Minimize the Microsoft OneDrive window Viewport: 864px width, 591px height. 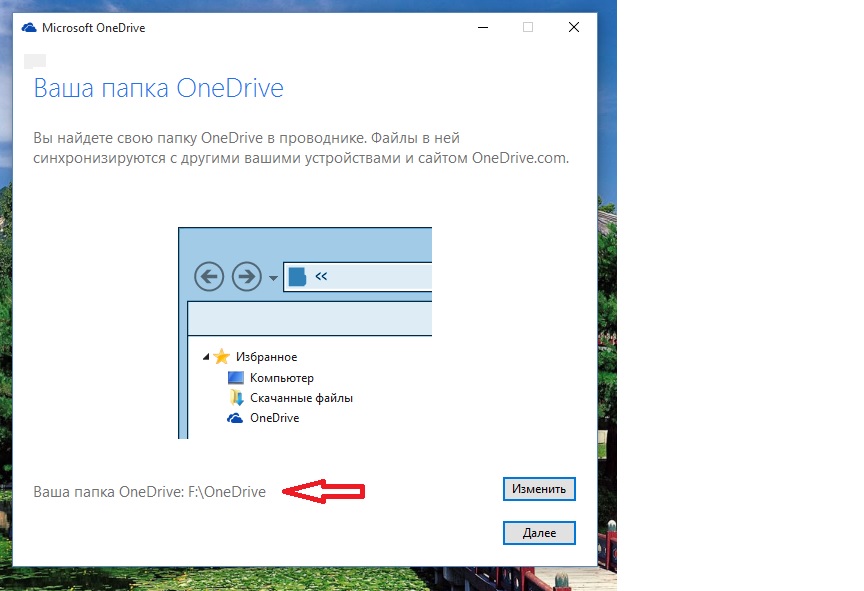point(483,28)
